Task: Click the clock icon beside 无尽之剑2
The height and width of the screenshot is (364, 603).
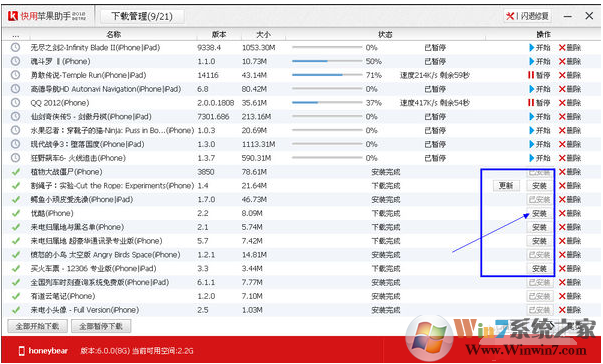Action: [15, 48]
